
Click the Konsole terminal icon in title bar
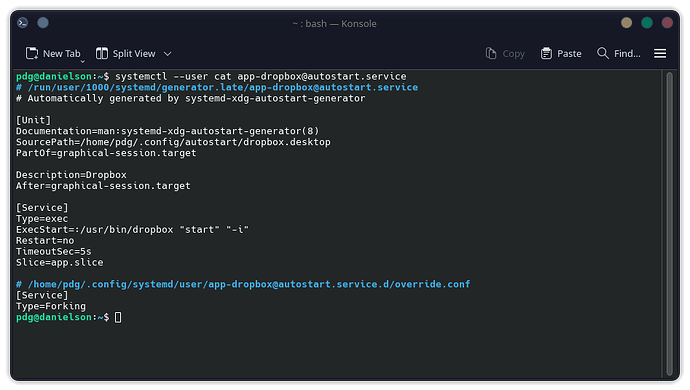click(x=22, y=23)
